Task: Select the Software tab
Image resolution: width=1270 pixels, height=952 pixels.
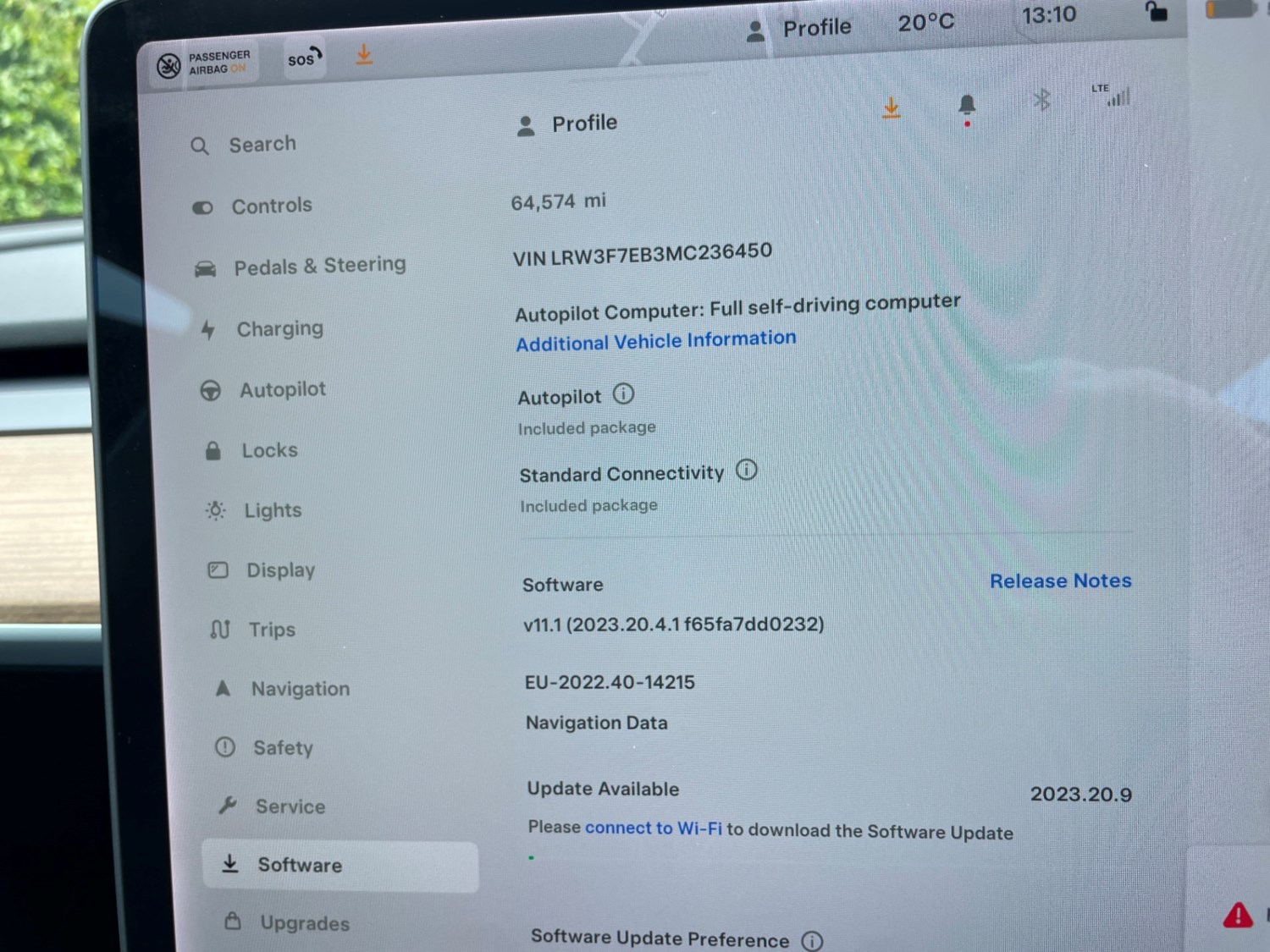Action: click(x=340, y=866)
